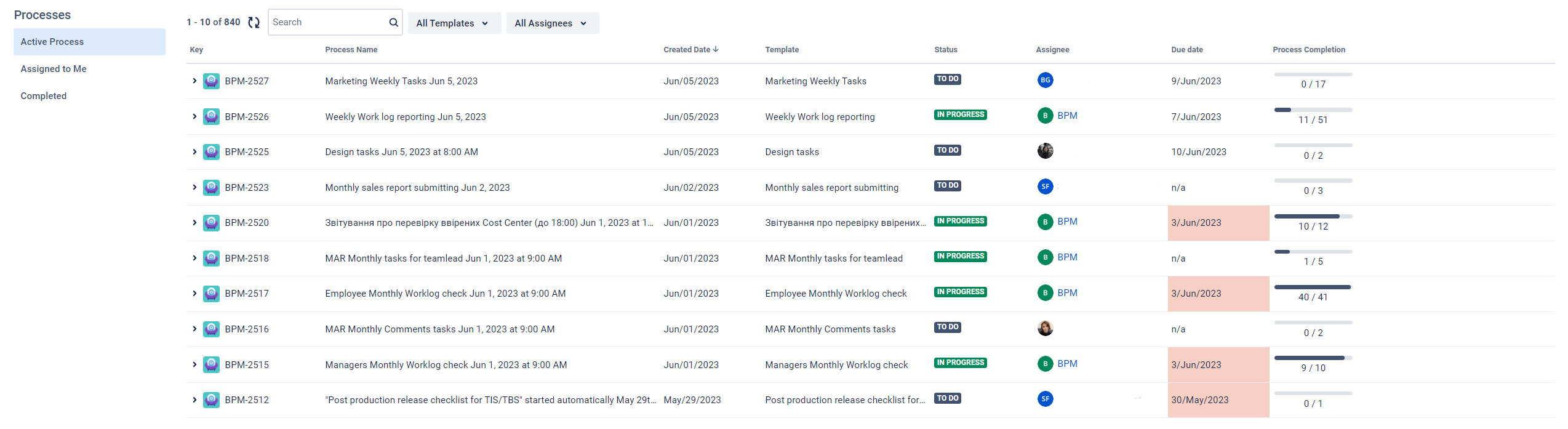Click the process icon for BPM-2525
This screenshot has height=429, width=1568.
pos(212,152)
